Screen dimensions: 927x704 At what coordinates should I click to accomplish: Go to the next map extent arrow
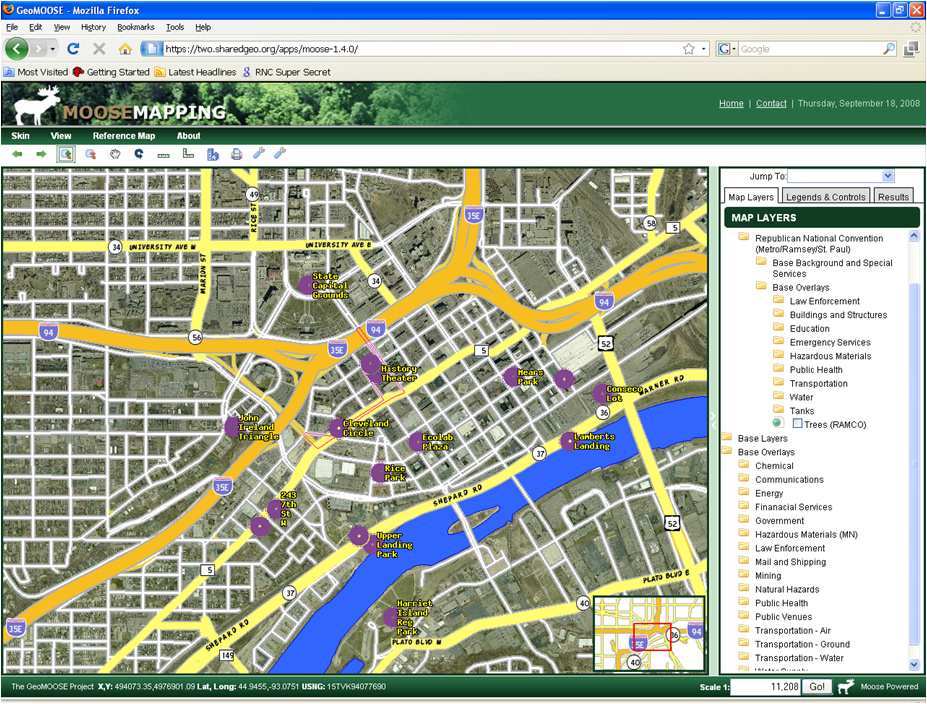point(41,154)
